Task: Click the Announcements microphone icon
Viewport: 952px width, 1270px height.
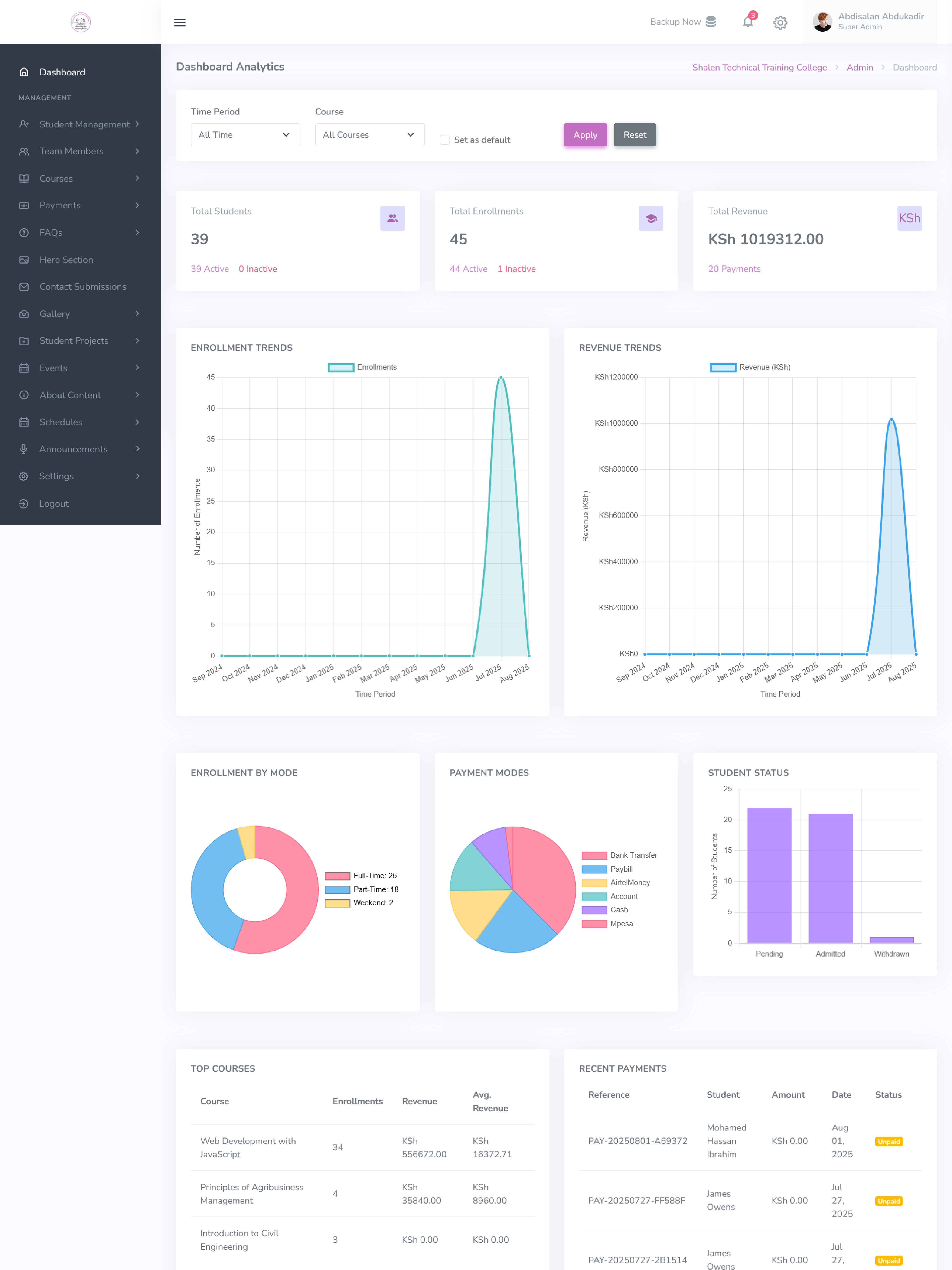Action: coord(23,449)
